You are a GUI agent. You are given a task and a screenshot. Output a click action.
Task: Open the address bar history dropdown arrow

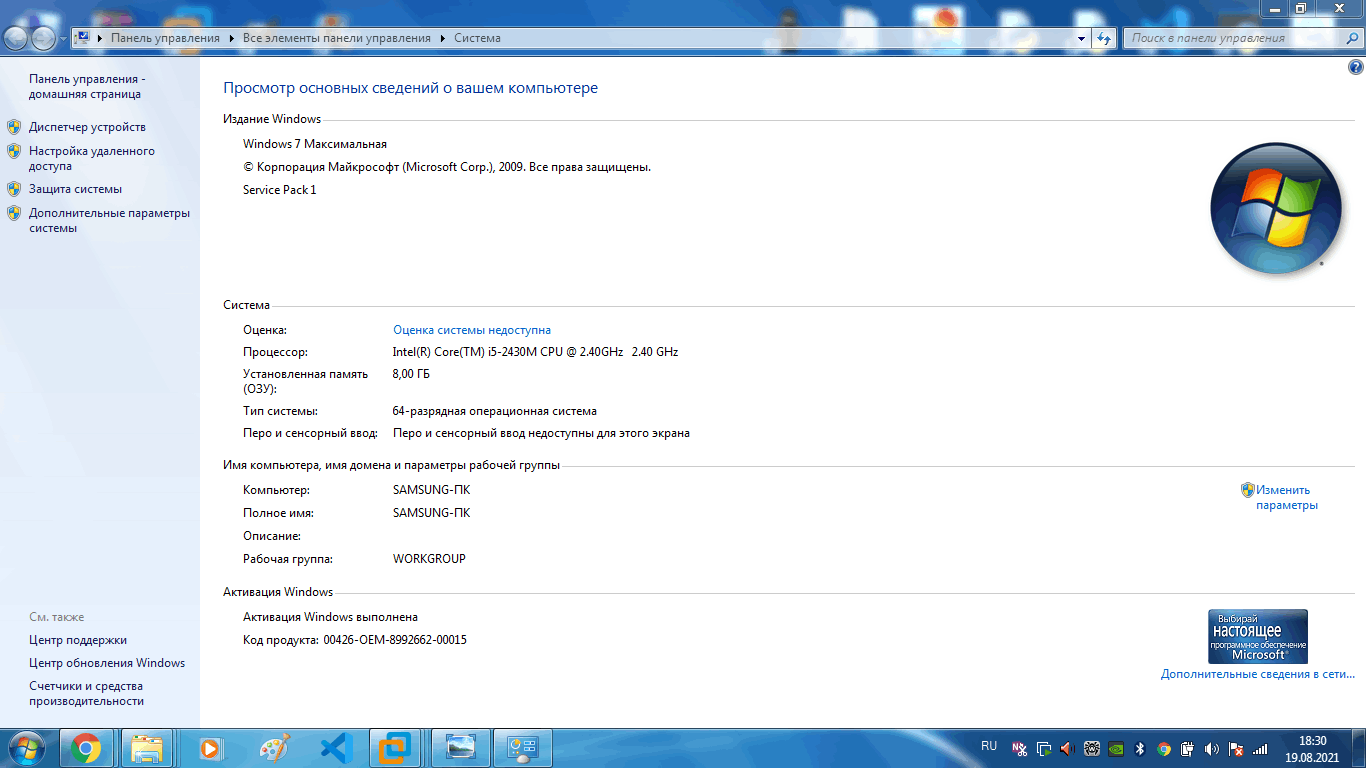tap(1082, 38)
